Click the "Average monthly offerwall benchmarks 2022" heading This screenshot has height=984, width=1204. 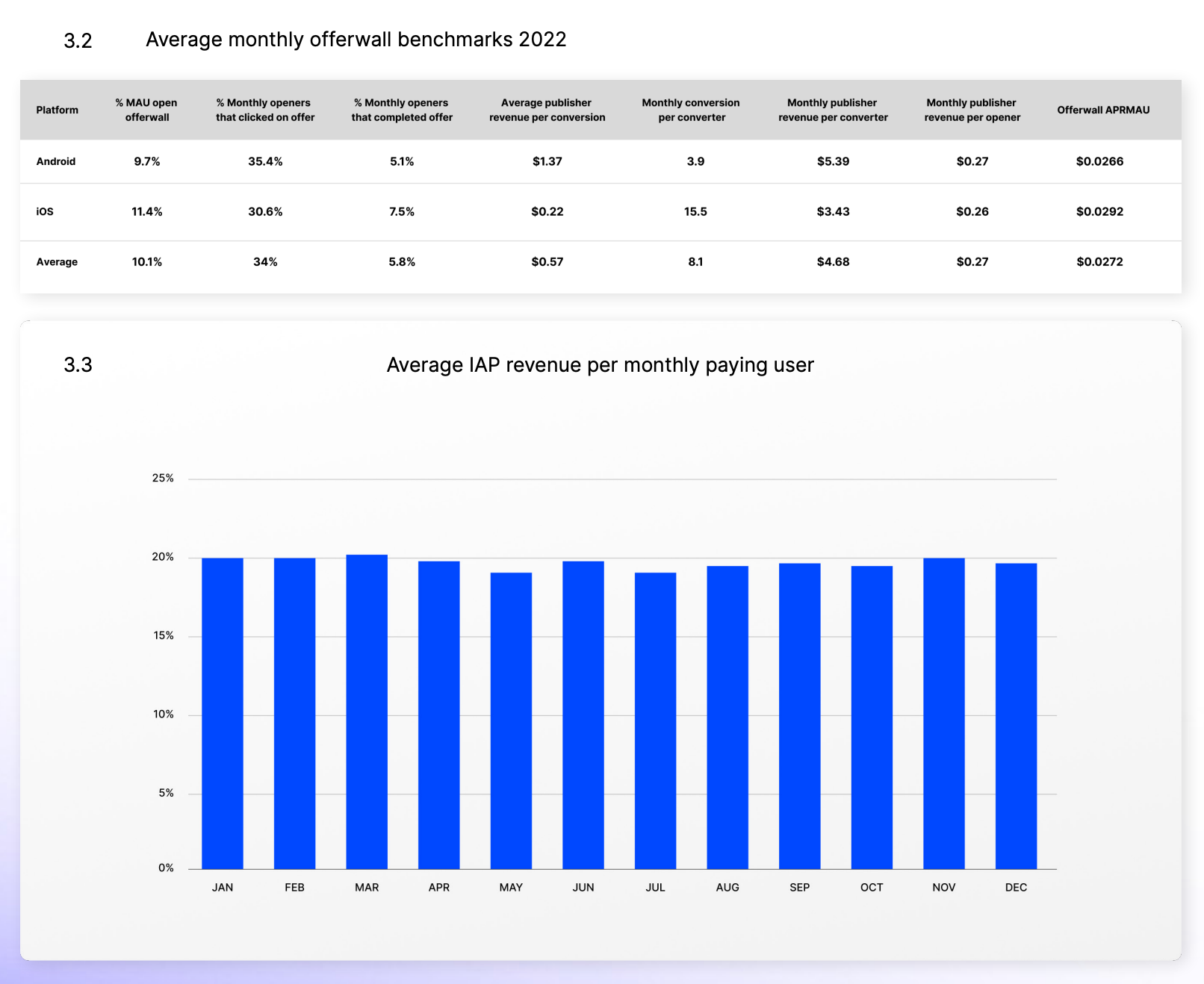click(356, 40)
